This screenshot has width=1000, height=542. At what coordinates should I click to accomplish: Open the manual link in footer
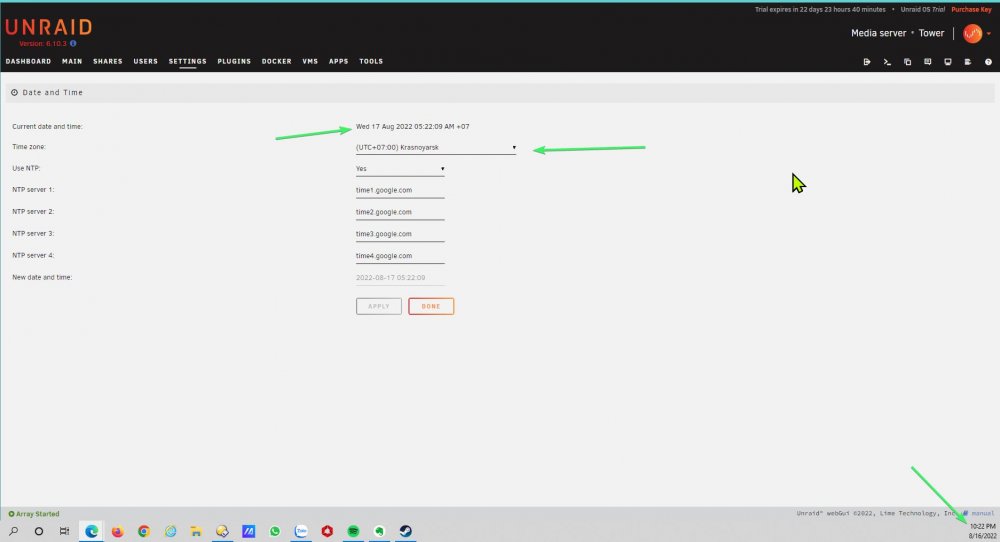[x=982, y=513]
